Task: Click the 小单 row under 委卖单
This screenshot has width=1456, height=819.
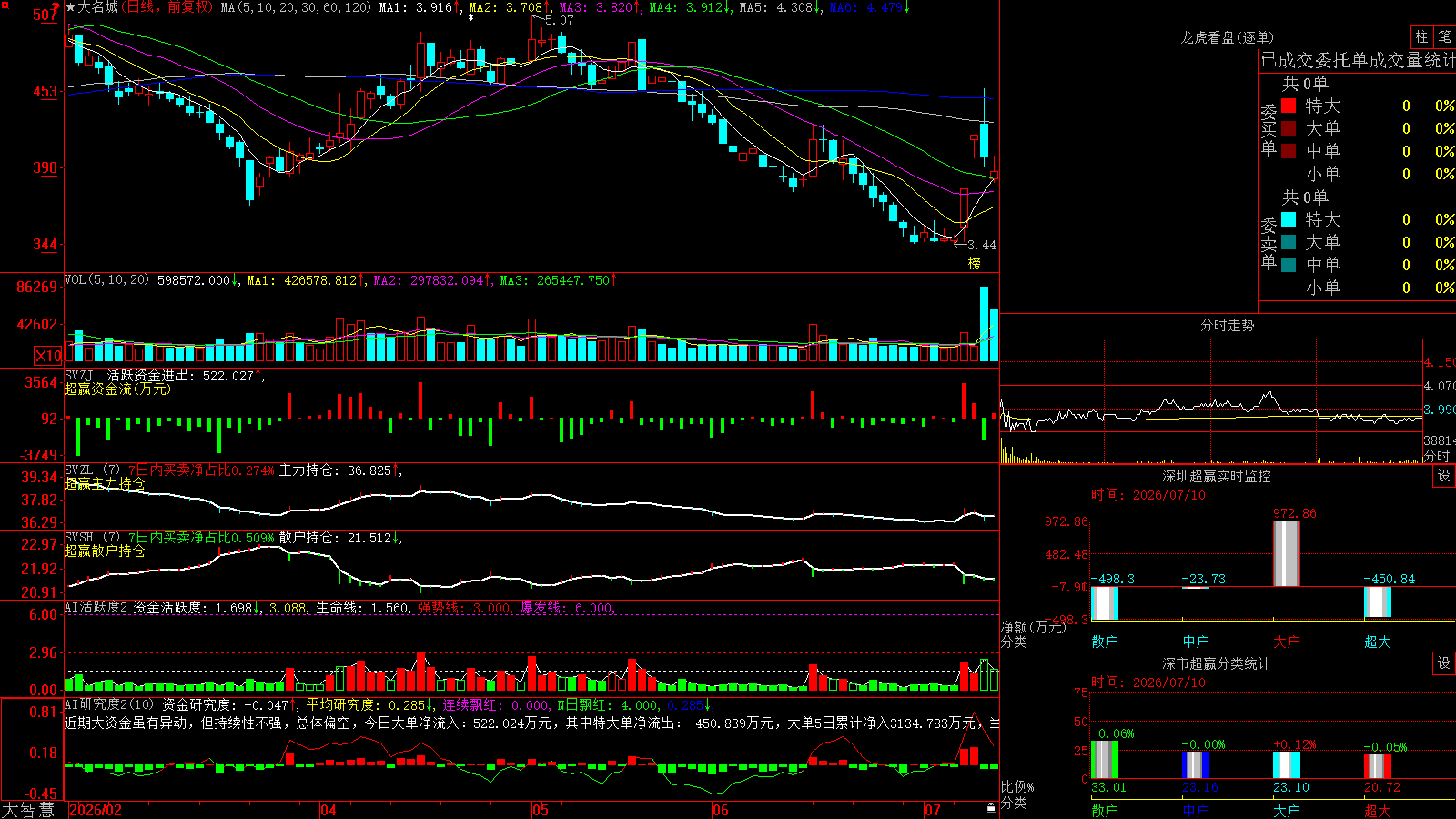Action: point(1368,288)
